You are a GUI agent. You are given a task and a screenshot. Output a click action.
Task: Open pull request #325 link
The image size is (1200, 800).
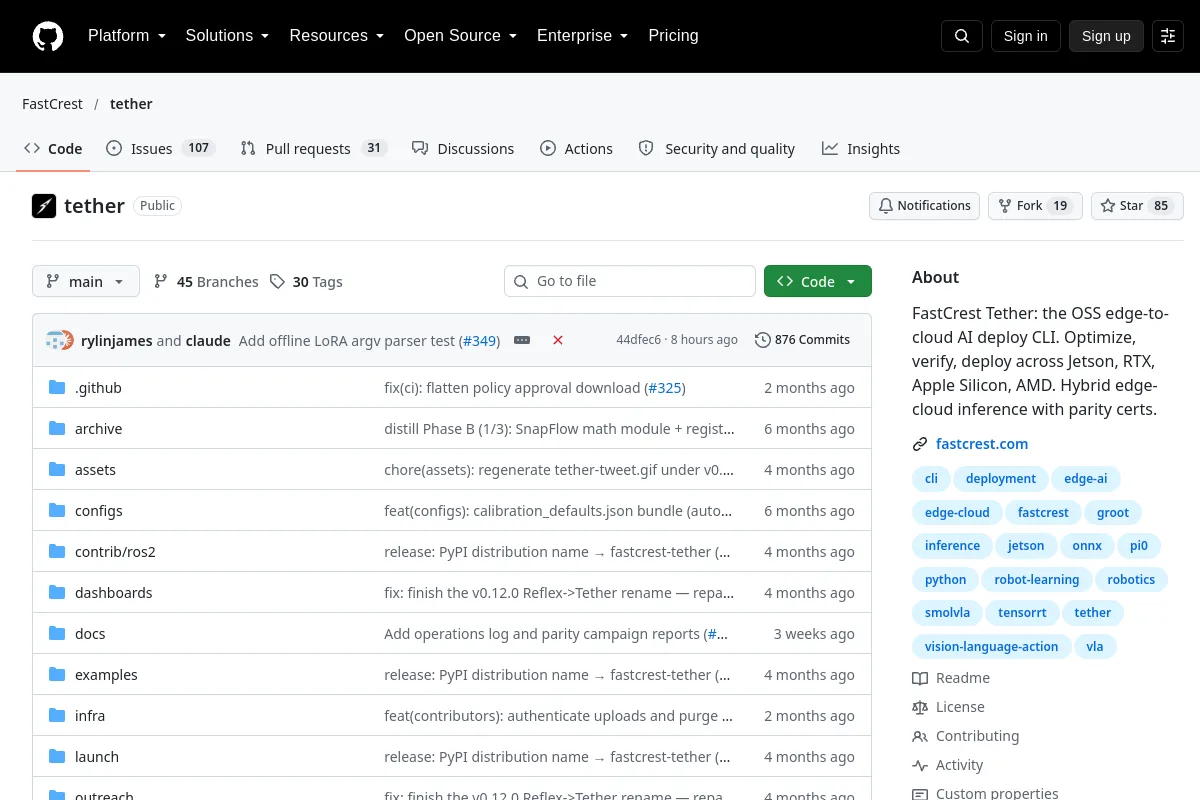pyautogui.click(x=665, y=388)
